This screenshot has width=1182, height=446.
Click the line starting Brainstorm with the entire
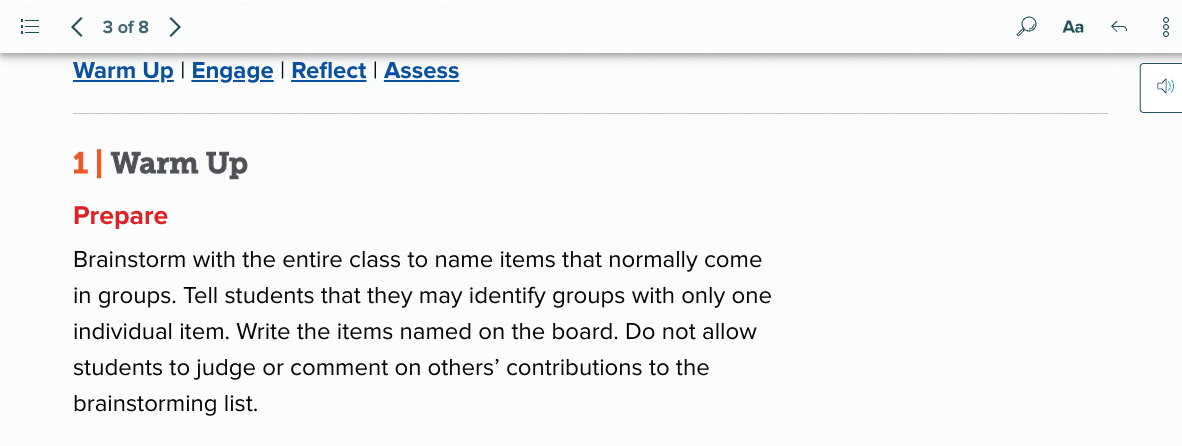(x=418, y=261)
